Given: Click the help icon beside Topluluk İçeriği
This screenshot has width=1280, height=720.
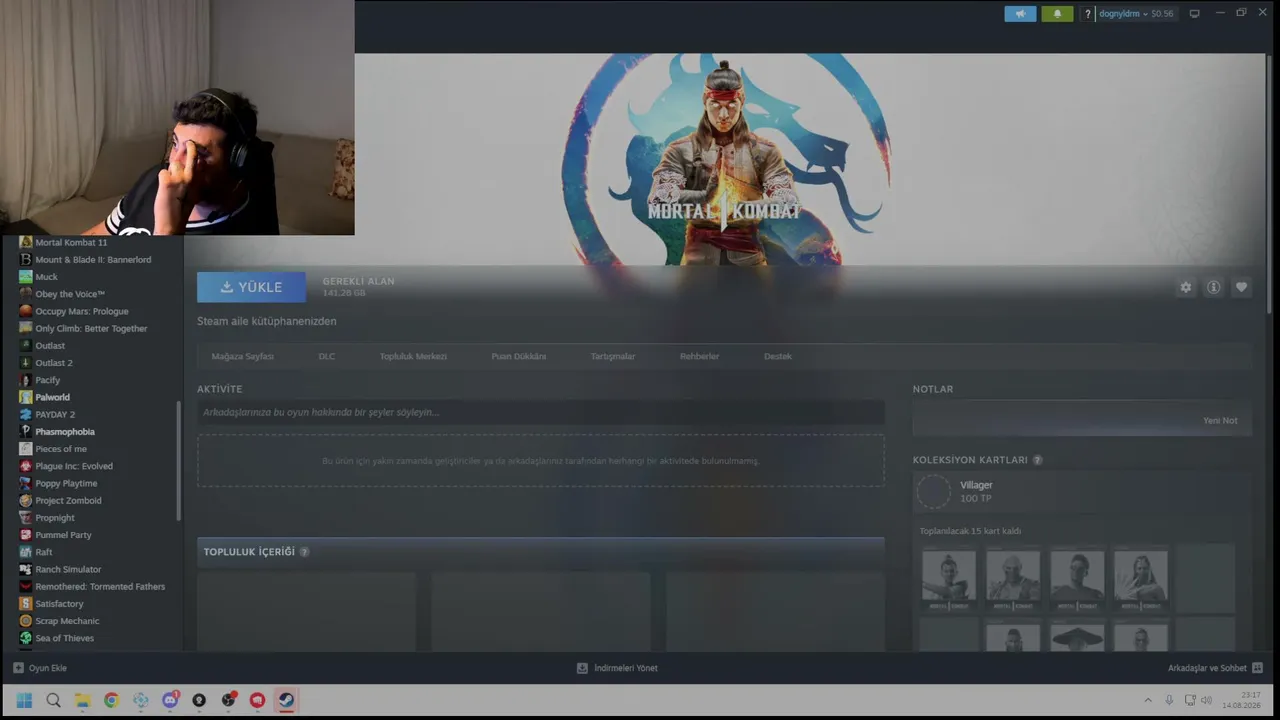Looking at the screenshot, I should point(304,552).
